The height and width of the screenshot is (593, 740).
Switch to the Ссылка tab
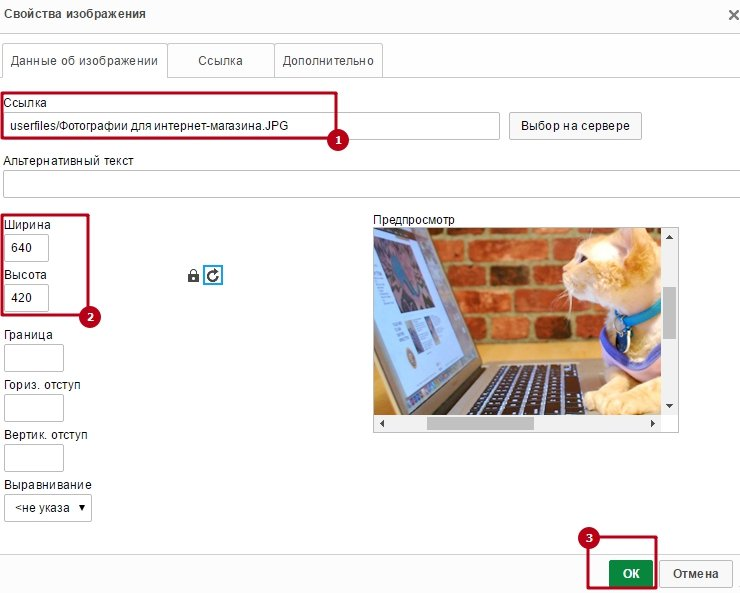(220, 61)
